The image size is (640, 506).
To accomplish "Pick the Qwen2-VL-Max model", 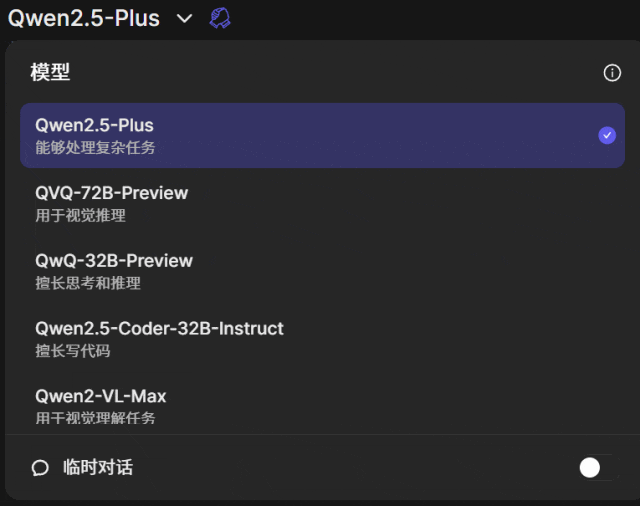I will pyautogui.click(x=100, y=396).
